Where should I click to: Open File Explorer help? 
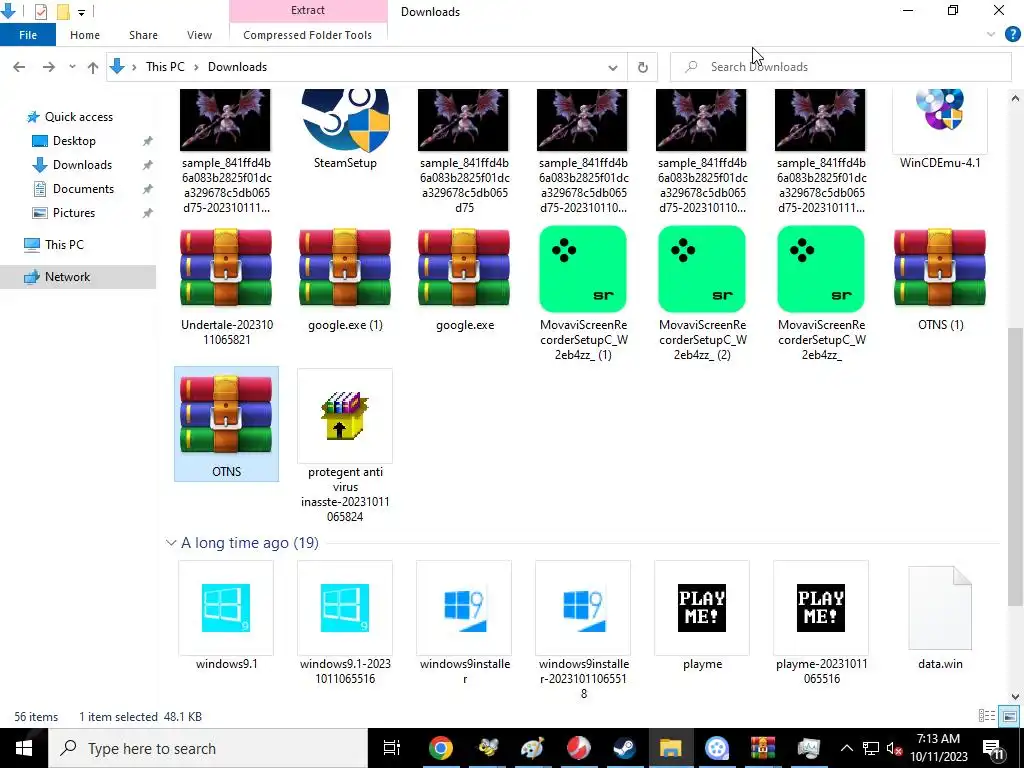click(x=1012, y=35)
